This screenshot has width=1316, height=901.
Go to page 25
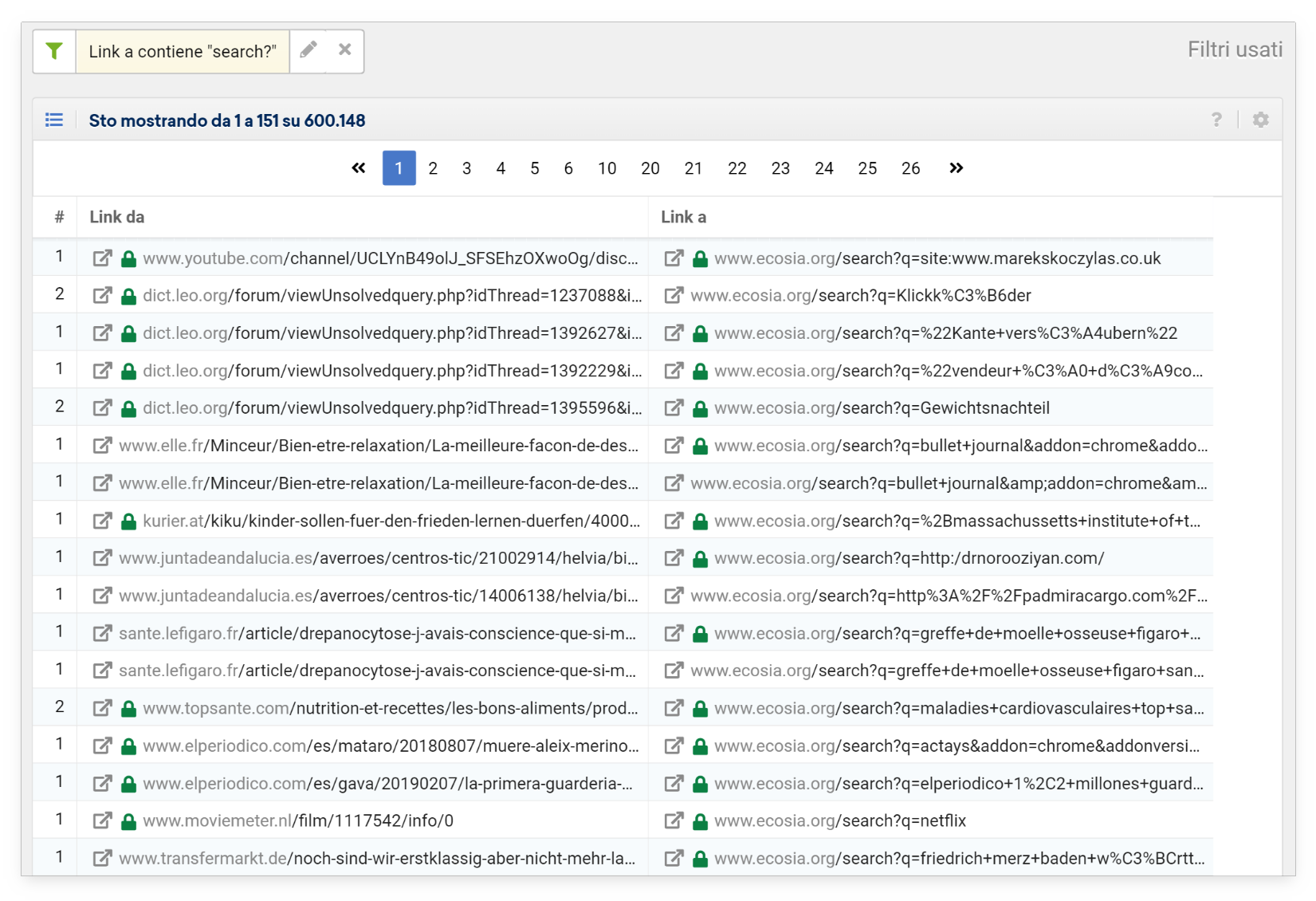tap(867, 168)
